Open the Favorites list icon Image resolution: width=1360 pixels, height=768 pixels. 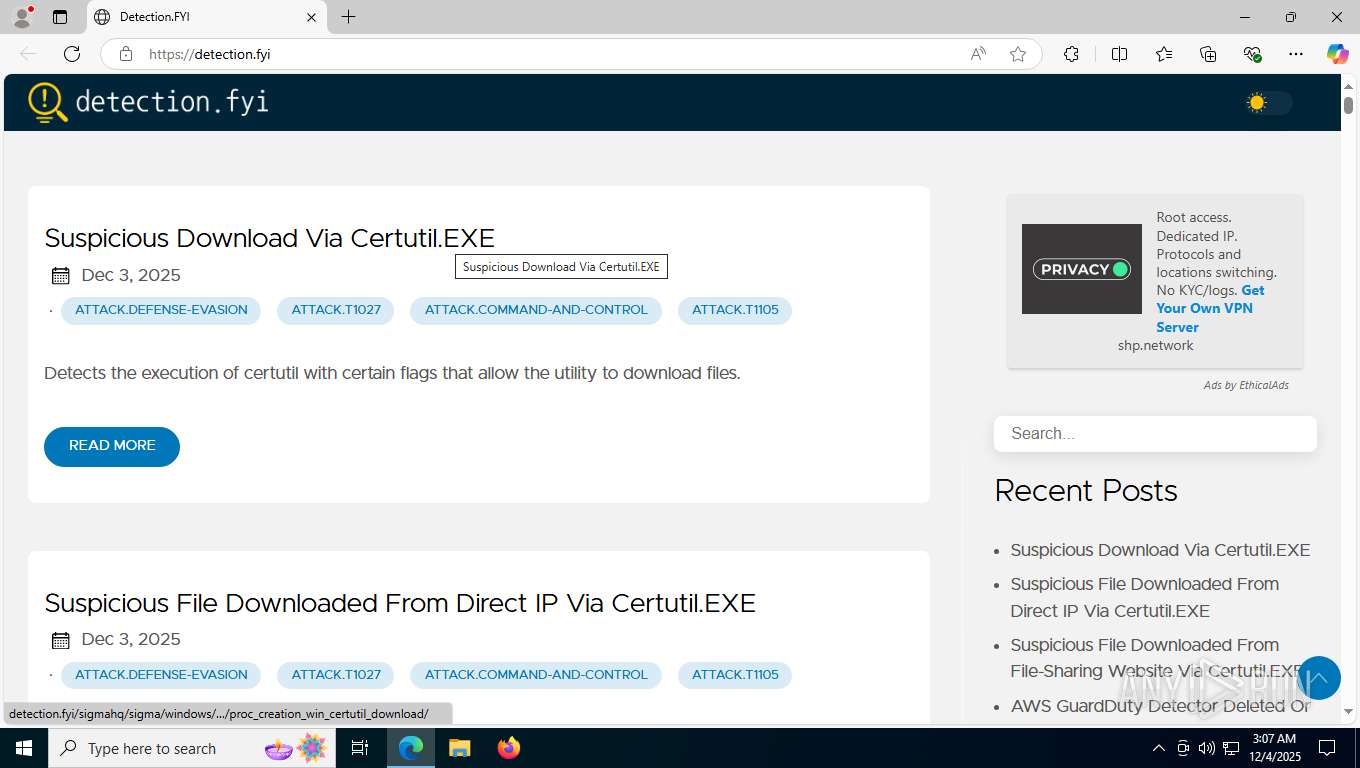pyautogui.click(x=1164, y=54)
